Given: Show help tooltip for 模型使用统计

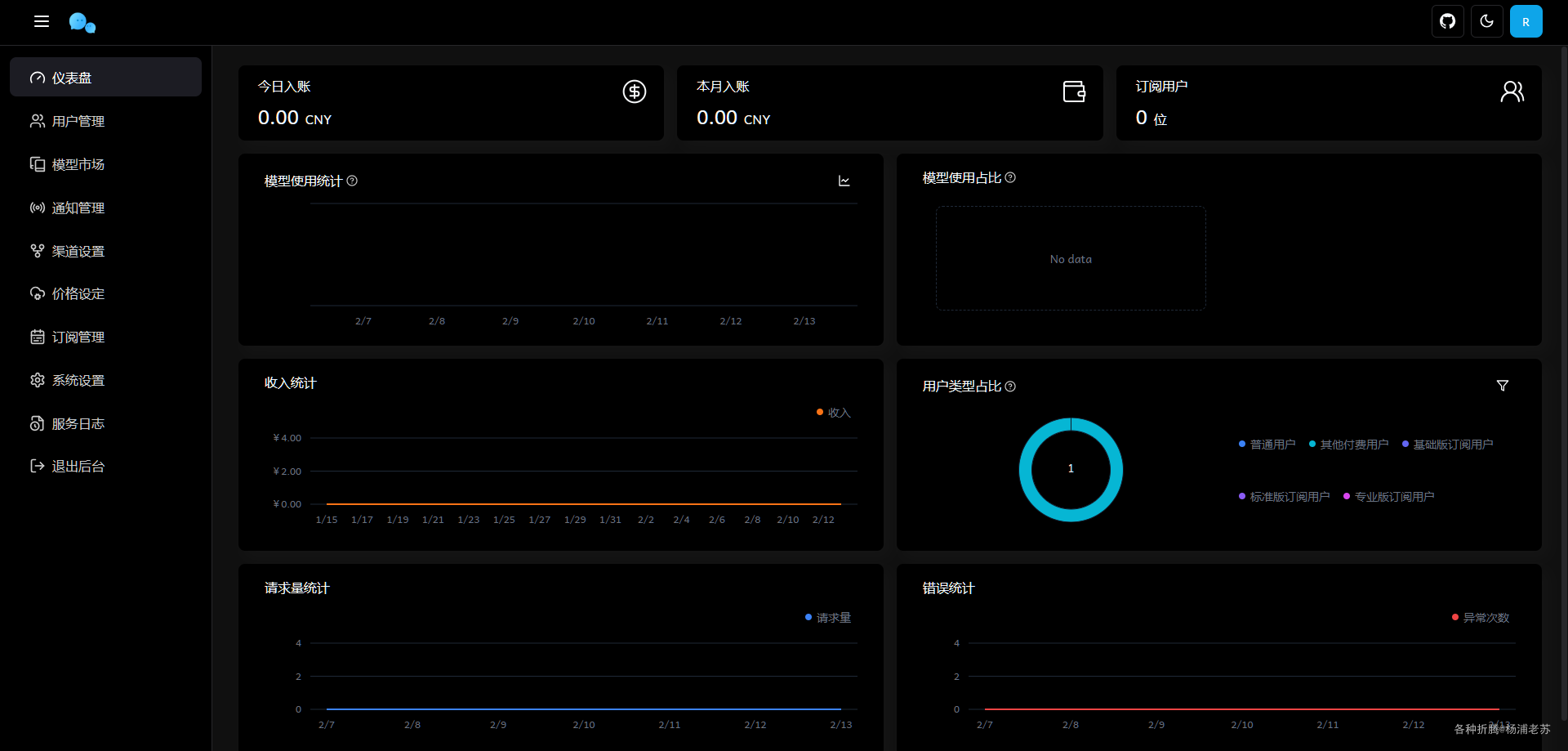Looking at the screenshot, I should tap(352, 181).
